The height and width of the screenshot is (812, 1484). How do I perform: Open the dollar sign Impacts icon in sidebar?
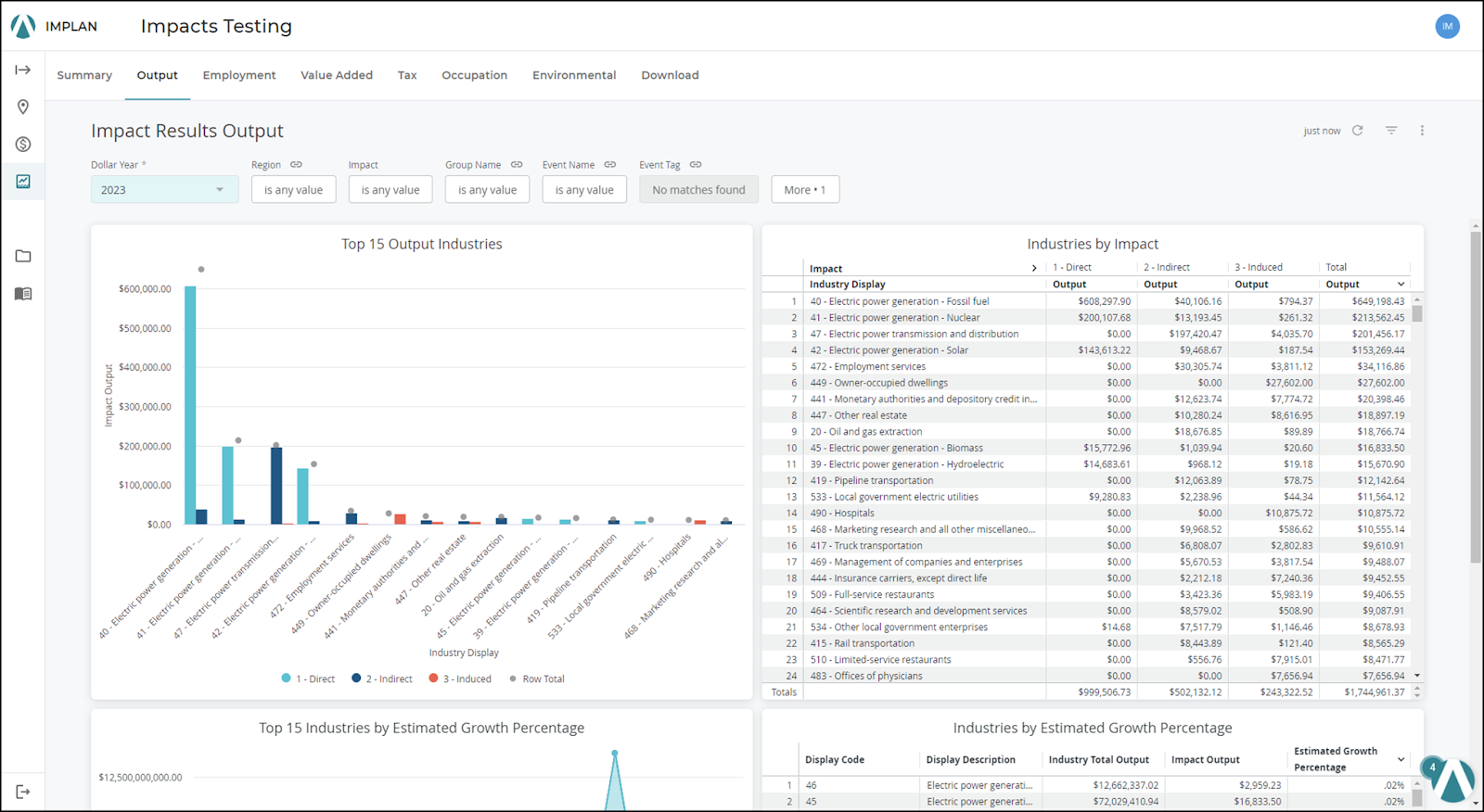click(x=23, y=145)
